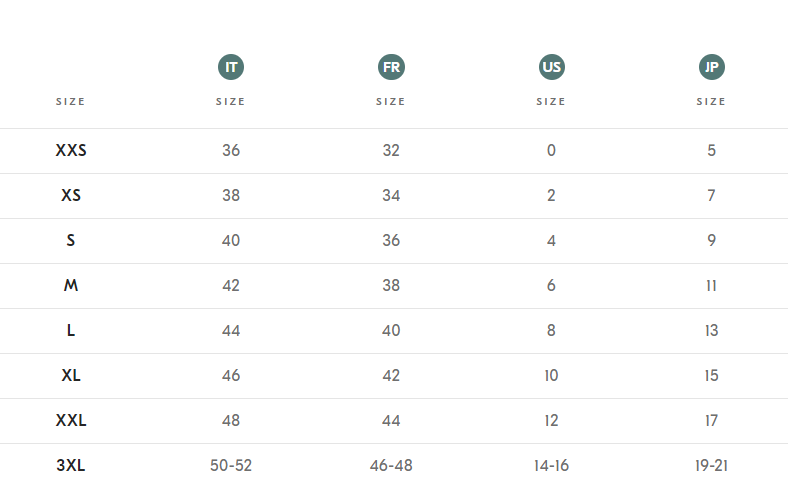Viewport: 788px width, 483px height.
Task: Click the leftmost SIZE column header
Action: [x=71, y=102]
